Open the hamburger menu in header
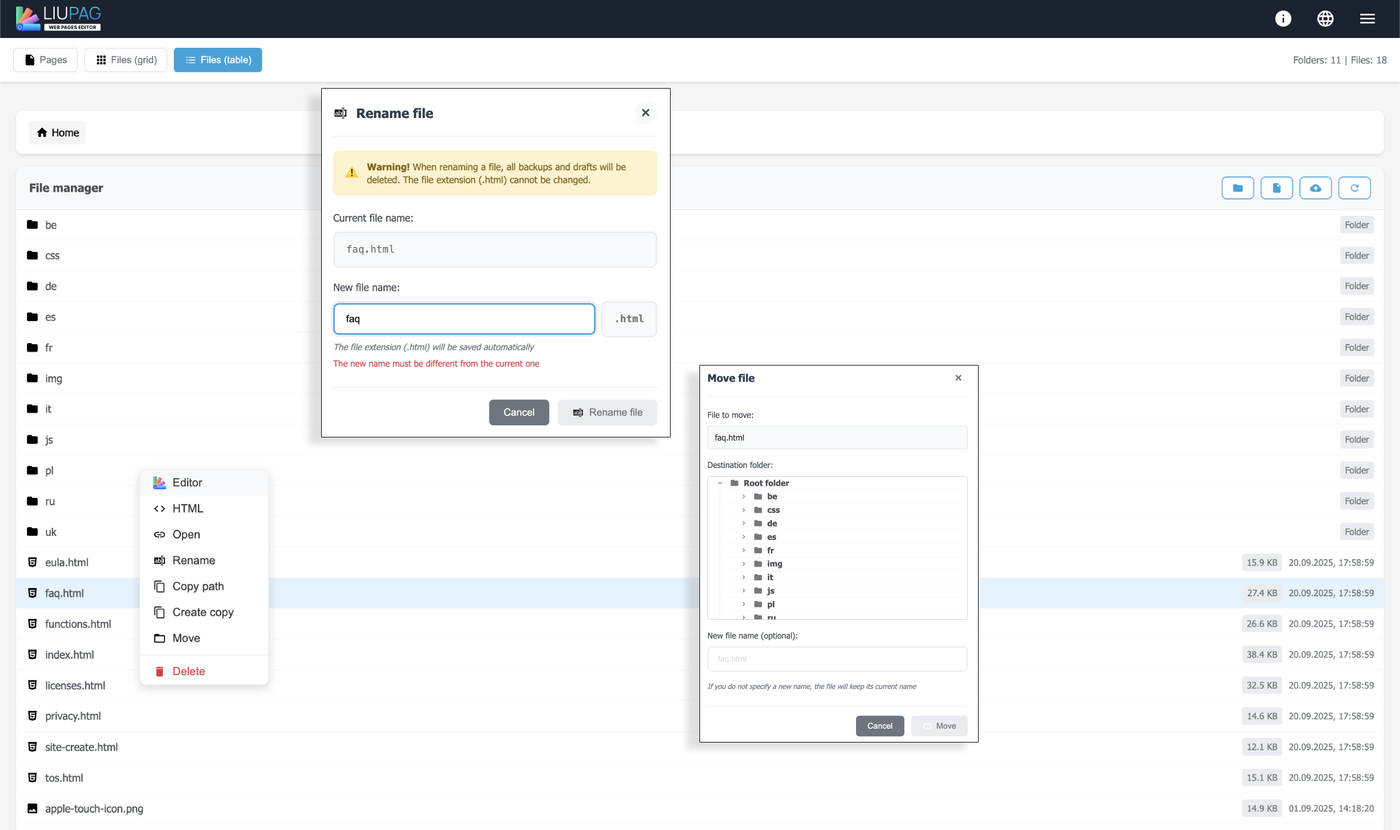The image size is (1400, 830). coord(1367,19)
